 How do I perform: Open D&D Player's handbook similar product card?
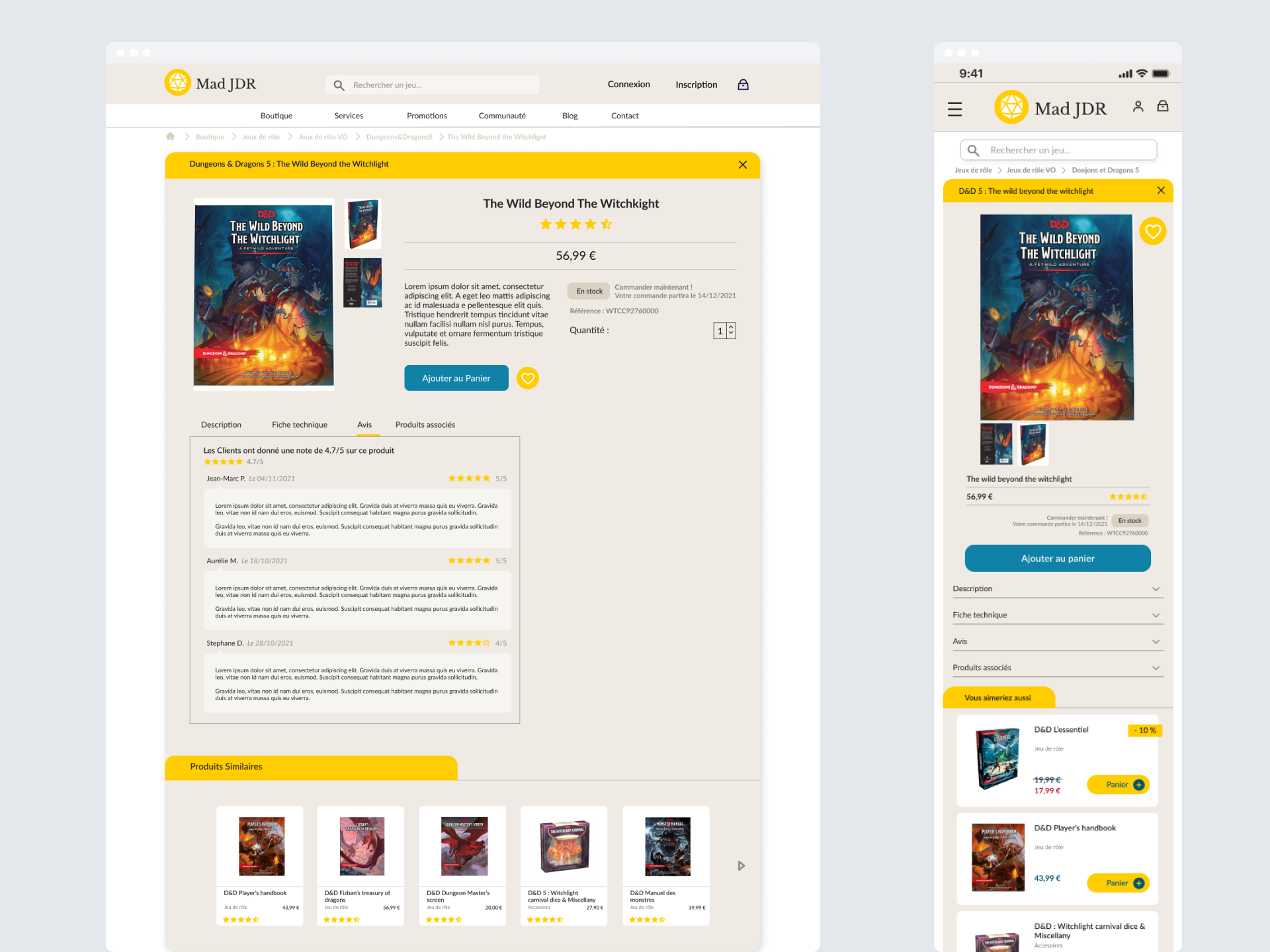pyautogui.click(x=260, y=865)
